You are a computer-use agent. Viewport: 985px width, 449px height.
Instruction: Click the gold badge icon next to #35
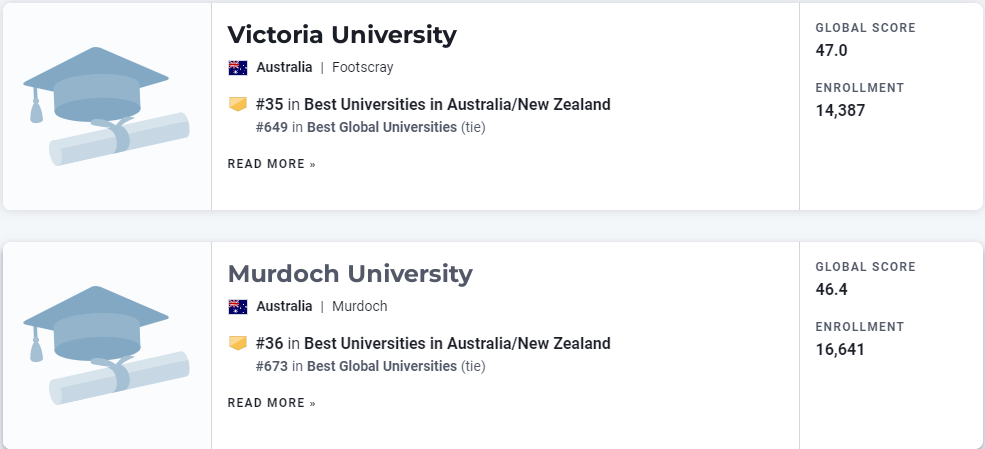[238, 104]
